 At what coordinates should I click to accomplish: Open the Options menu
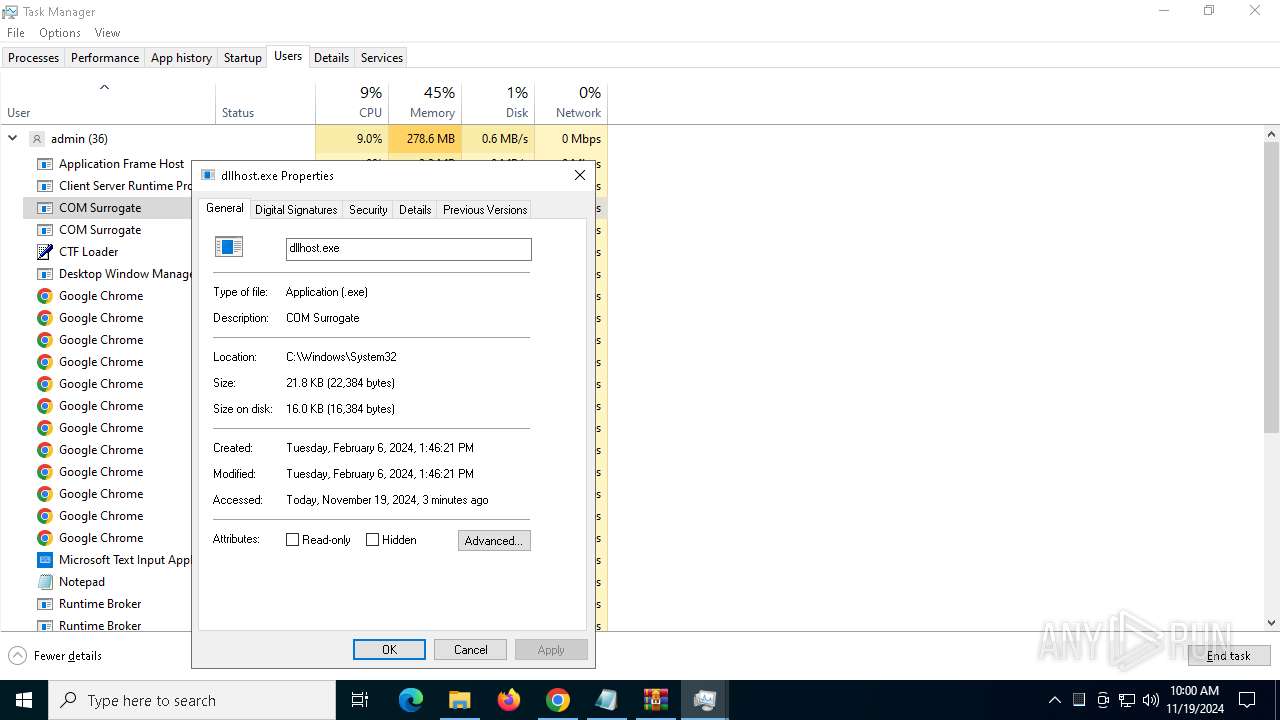click(60, 33)
